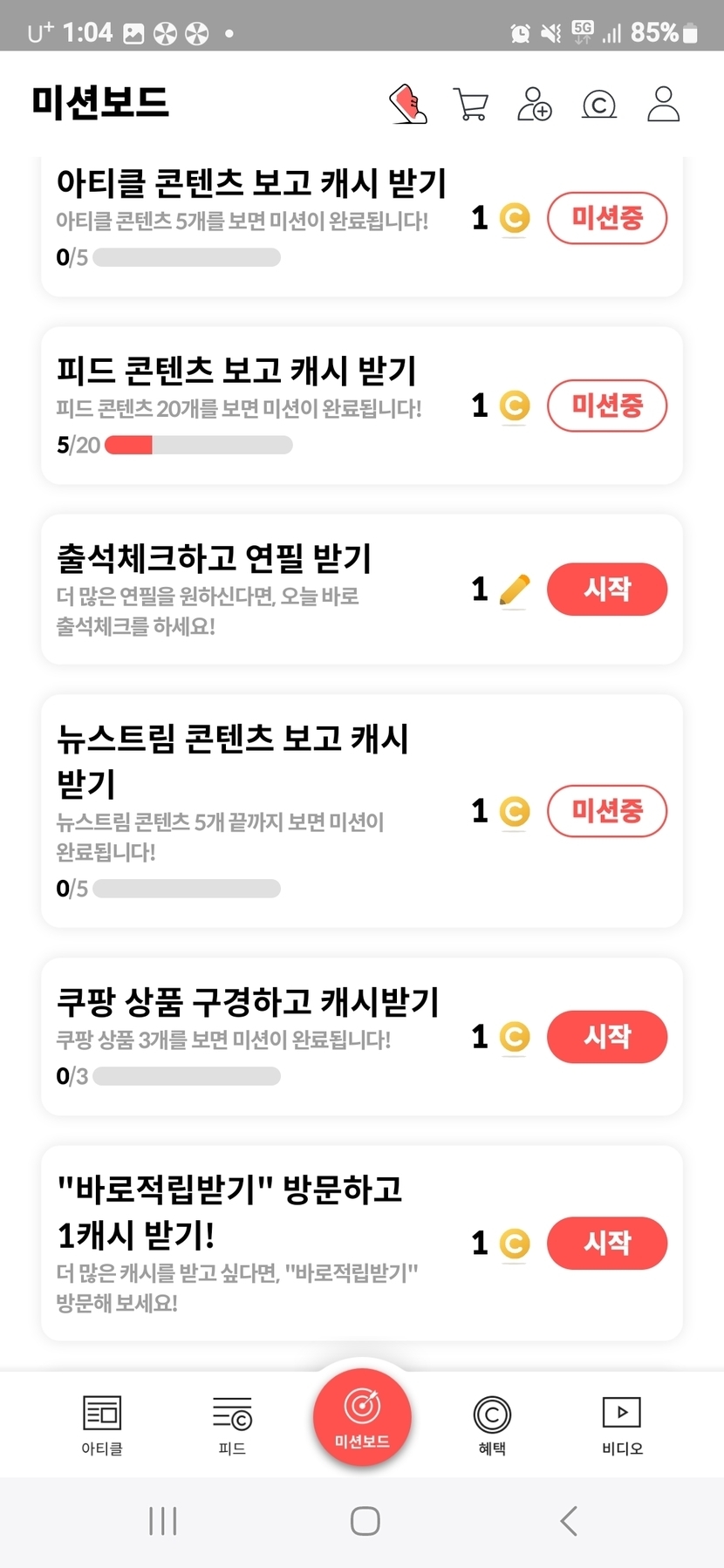
Task: Open the cash balance icon in header
Action: click(x=599, y=105)
